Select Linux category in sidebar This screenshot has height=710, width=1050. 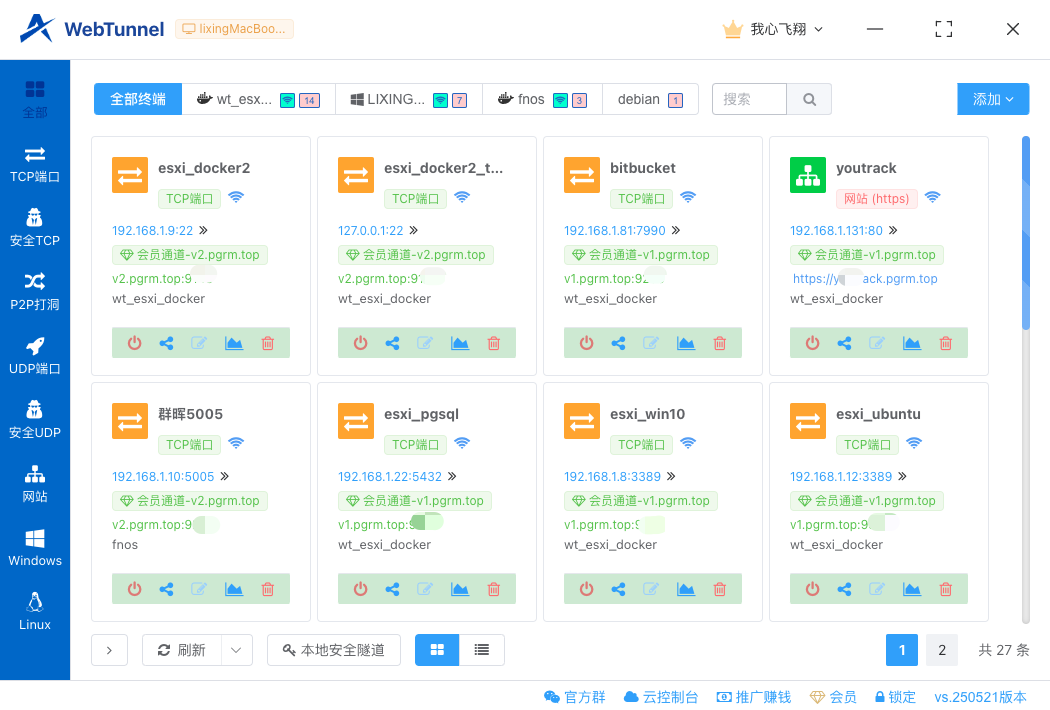(x=35, y=611)
